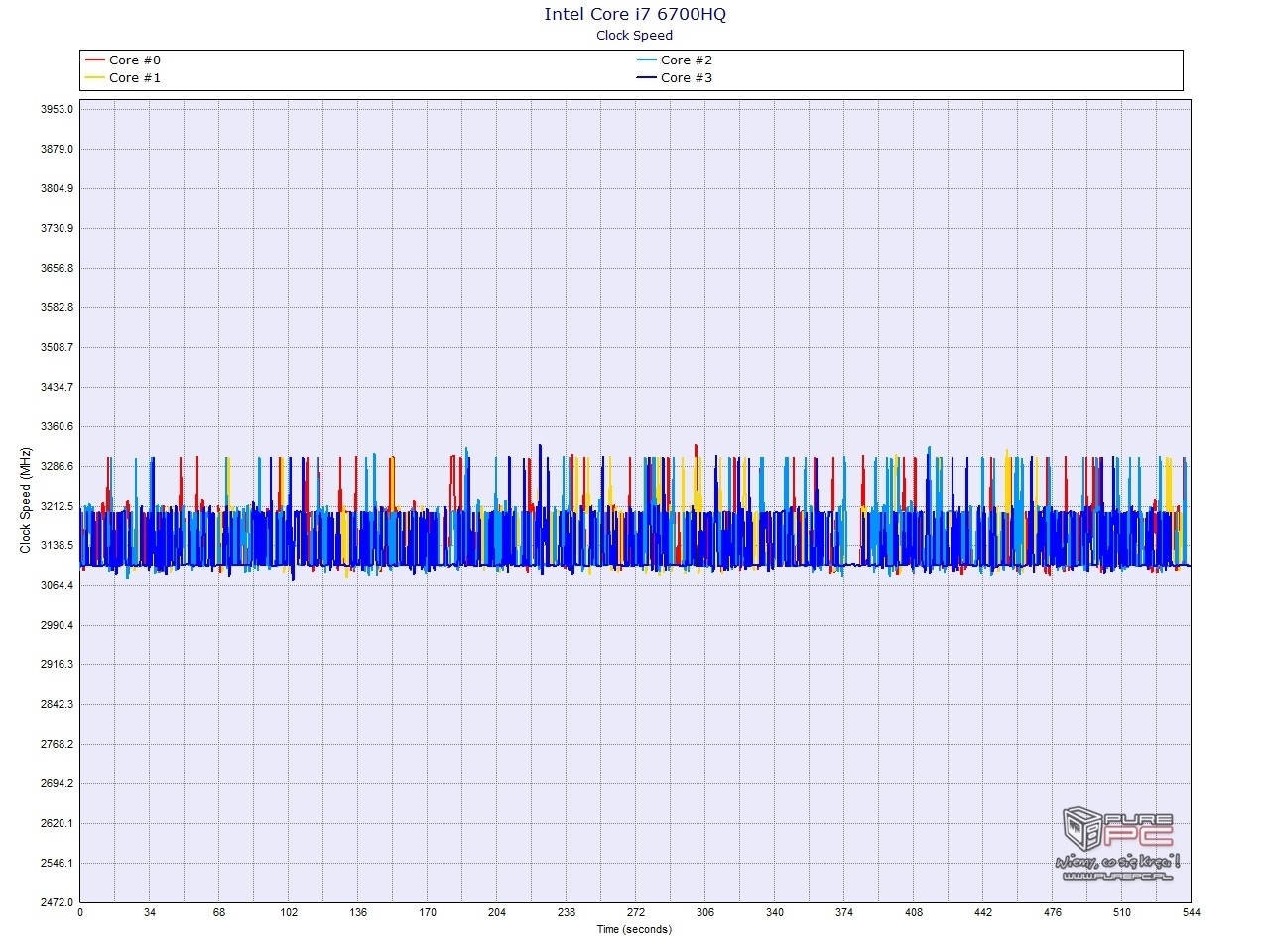The height and width of the screenshot is (952, 1270).
Task: Select the red Core #0 legend line
Action: point(95,60)
